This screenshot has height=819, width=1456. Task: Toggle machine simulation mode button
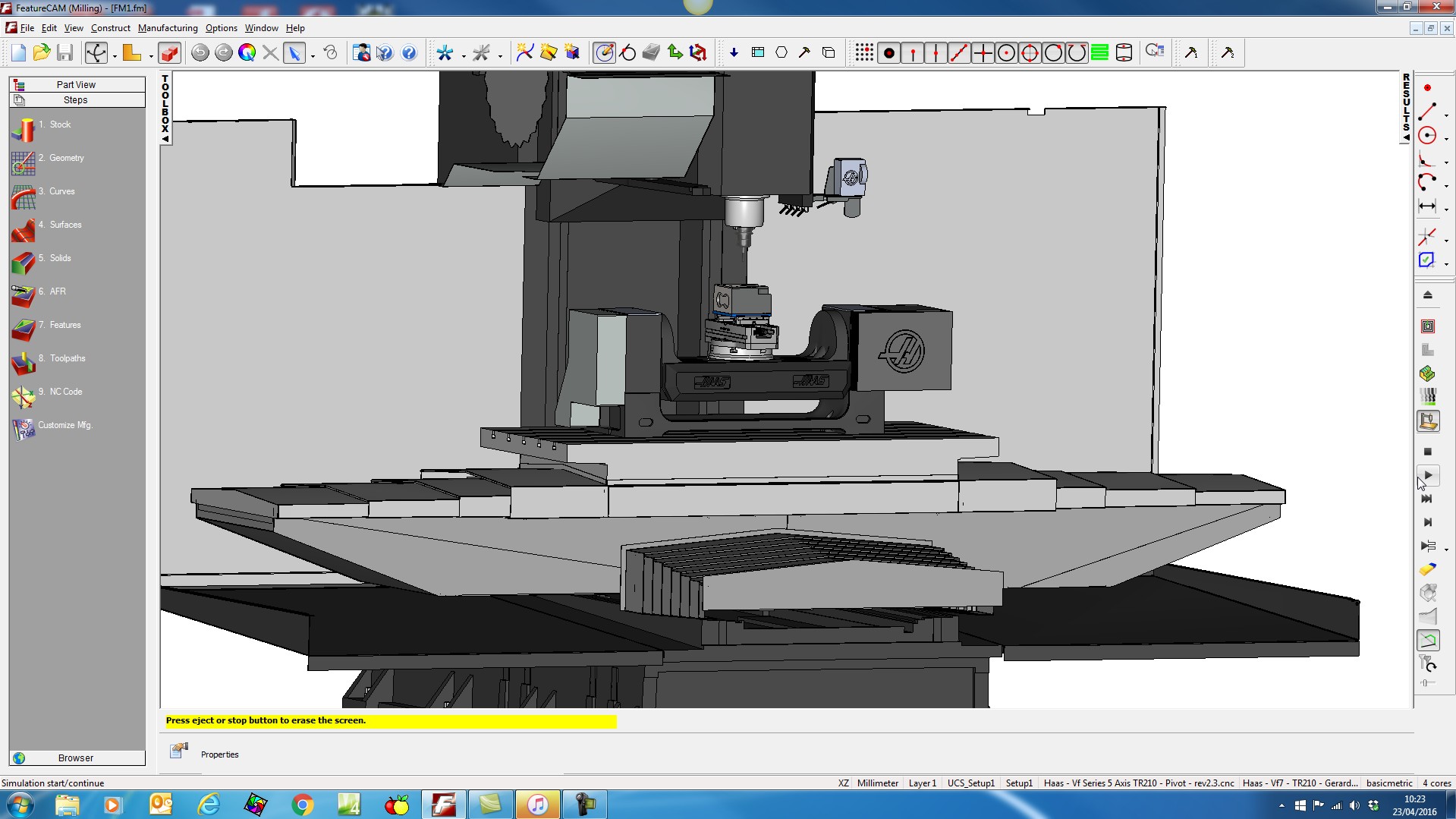(x=1428, y=421)
